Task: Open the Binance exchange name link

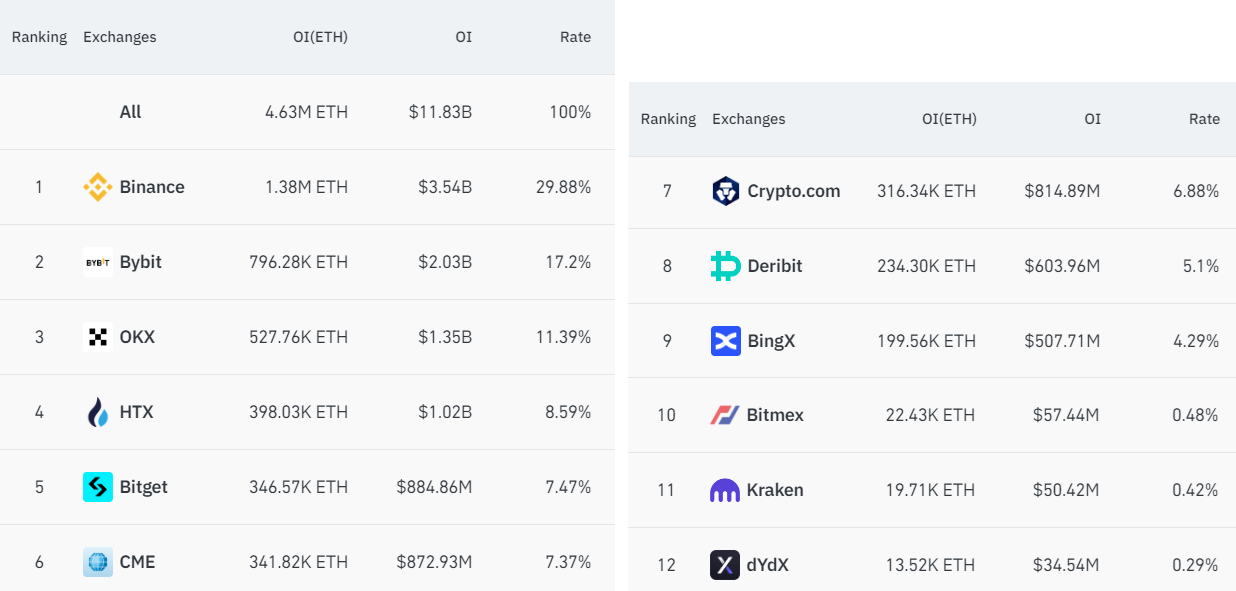Action: [152, 187]
